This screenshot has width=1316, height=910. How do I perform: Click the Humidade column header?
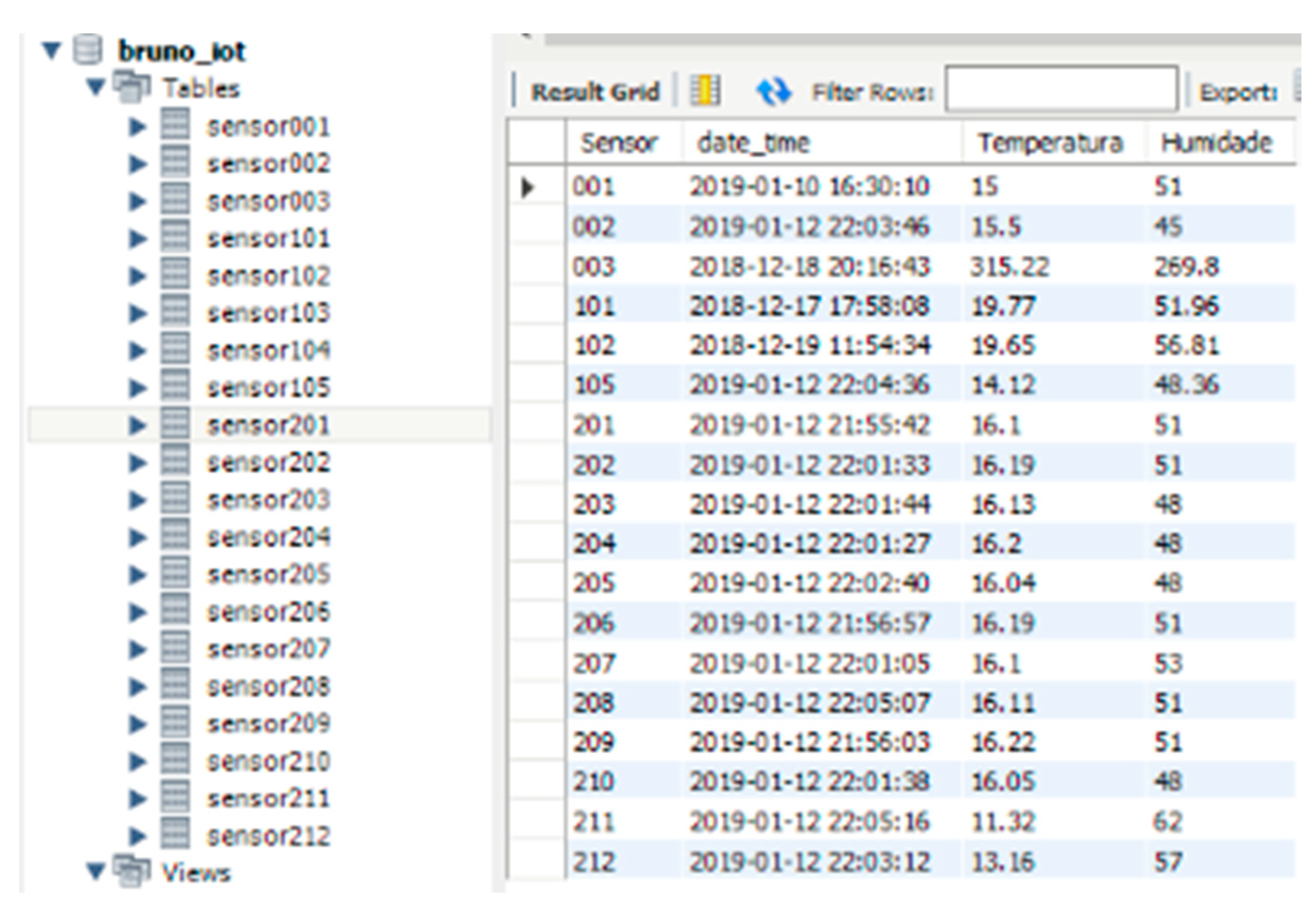point(1216,143)
